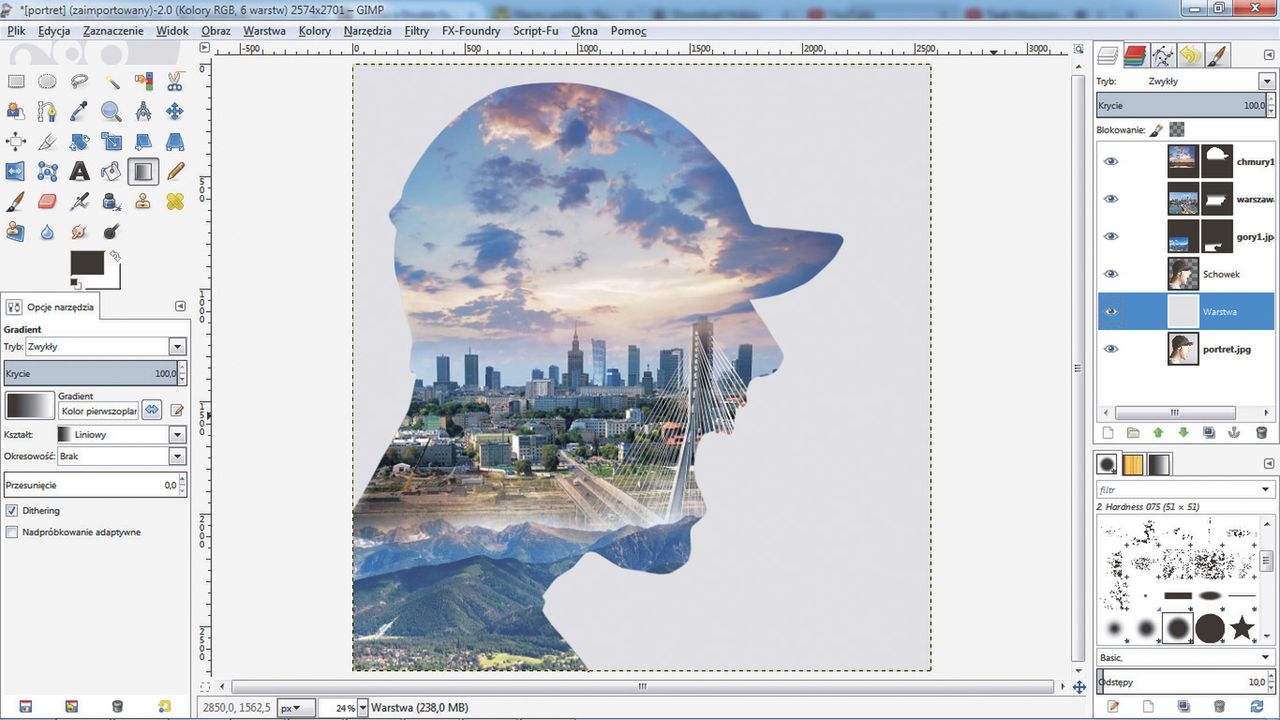Viewport: 1280px width, 720px height.
Task: Open the Kształt Liniowy dropdown
Action: pyautogui.click(x=177, y=435)
